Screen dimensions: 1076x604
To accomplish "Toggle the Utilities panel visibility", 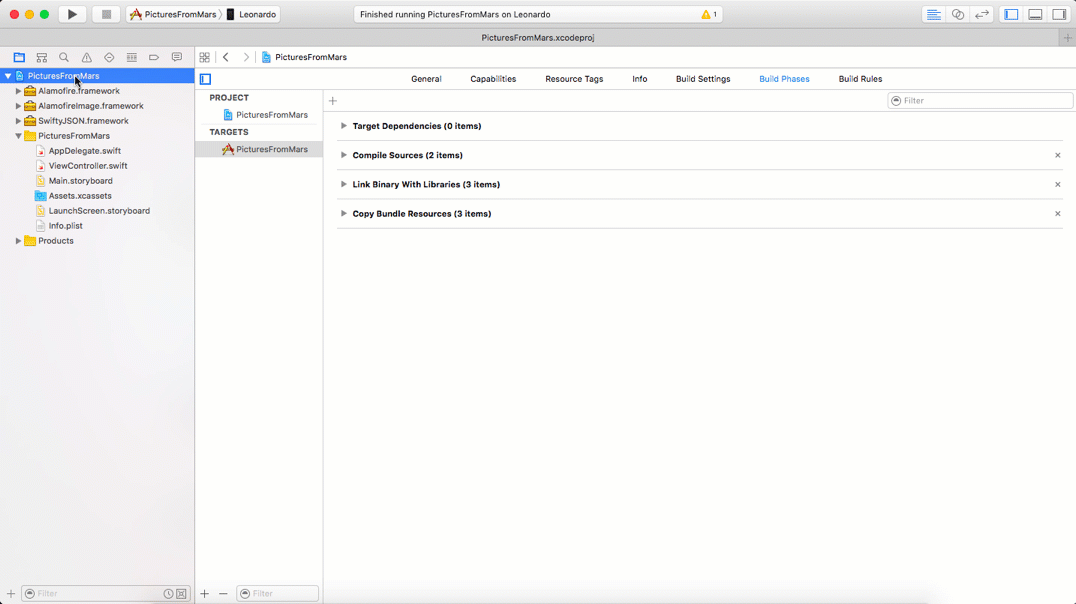I will 1059,14.
